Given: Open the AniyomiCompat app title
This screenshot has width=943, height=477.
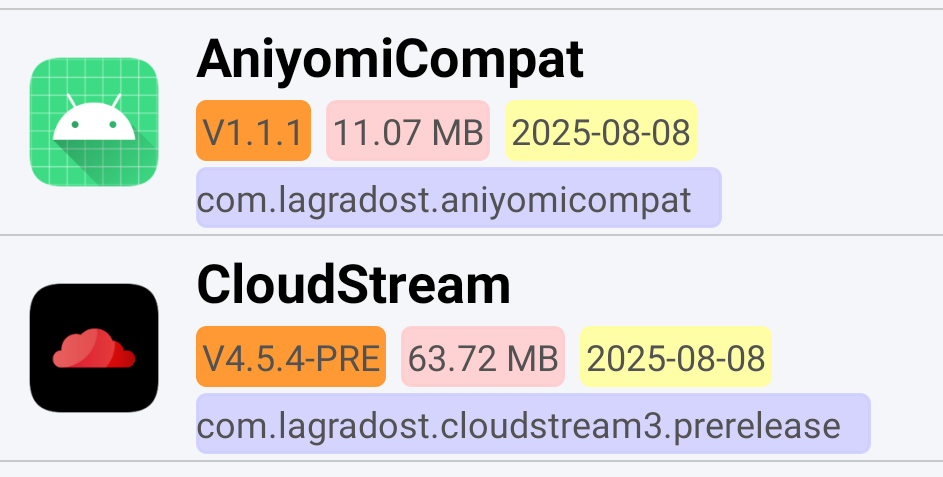Looking at the screenshot, I should click(390, 61).
